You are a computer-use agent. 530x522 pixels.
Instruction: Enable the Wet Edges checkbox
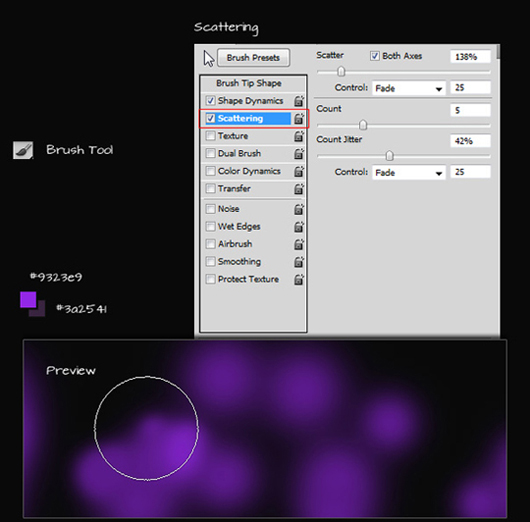[211, 226]
